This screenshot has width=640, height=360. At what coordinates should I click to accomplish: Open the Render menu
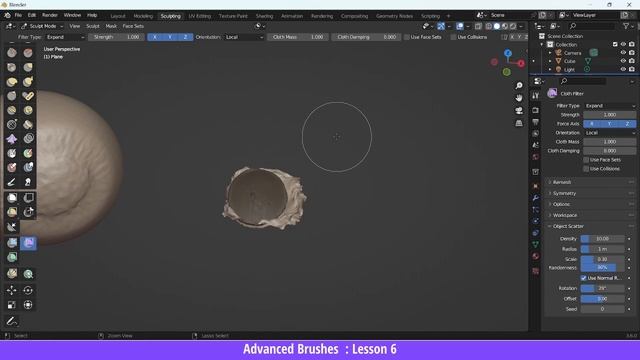50,15
